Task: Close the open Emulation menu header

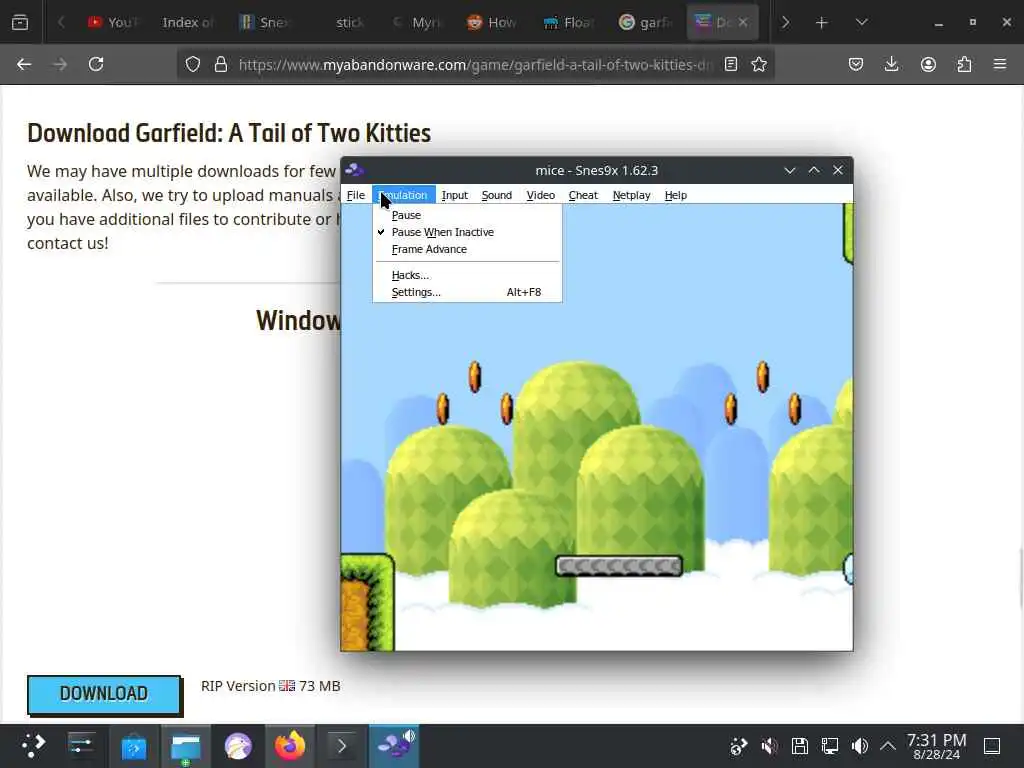Action: [x=404, y=195]
